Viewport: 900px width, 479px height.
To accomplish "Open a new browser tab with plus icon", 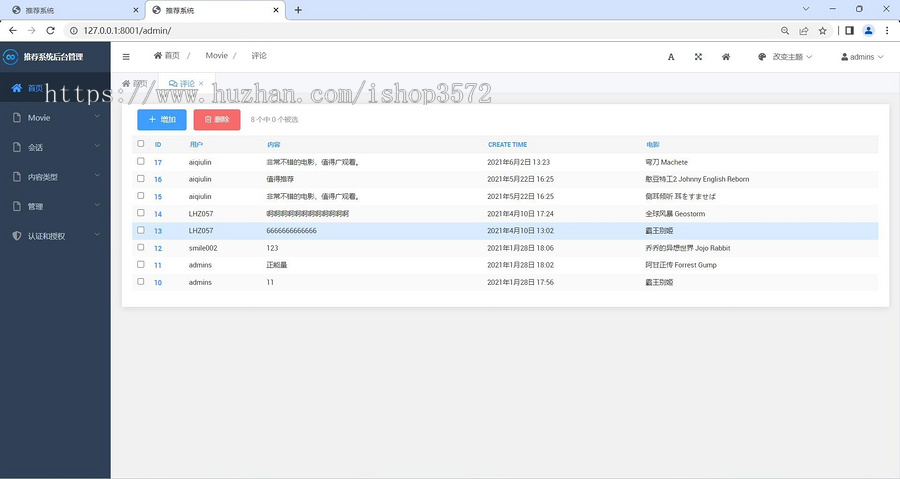I will (298, 10).
